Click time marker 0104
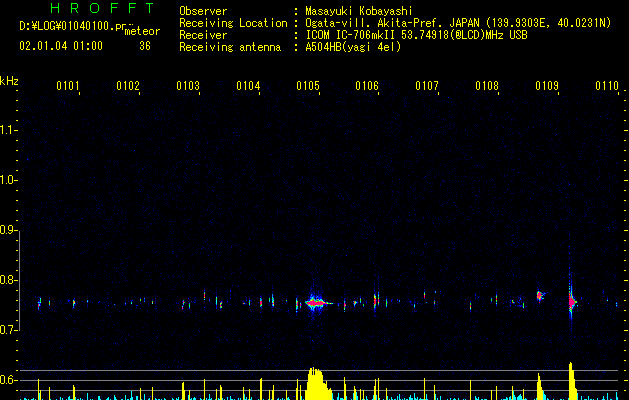Image resolution: width=629 pixels, height=400 pixels. tap(248, 85)
